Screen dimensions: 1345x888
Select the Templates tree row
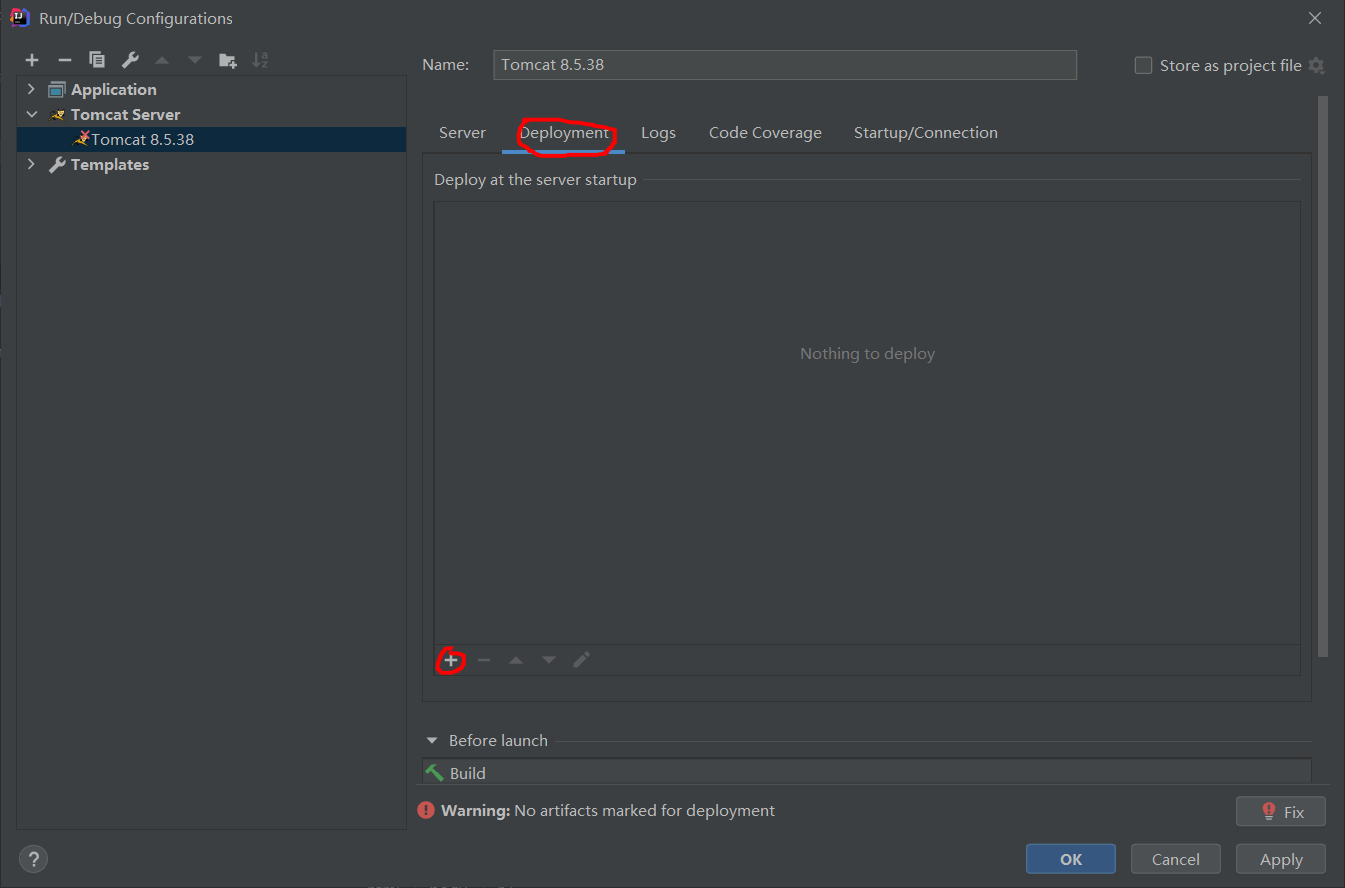coord(212,164)
